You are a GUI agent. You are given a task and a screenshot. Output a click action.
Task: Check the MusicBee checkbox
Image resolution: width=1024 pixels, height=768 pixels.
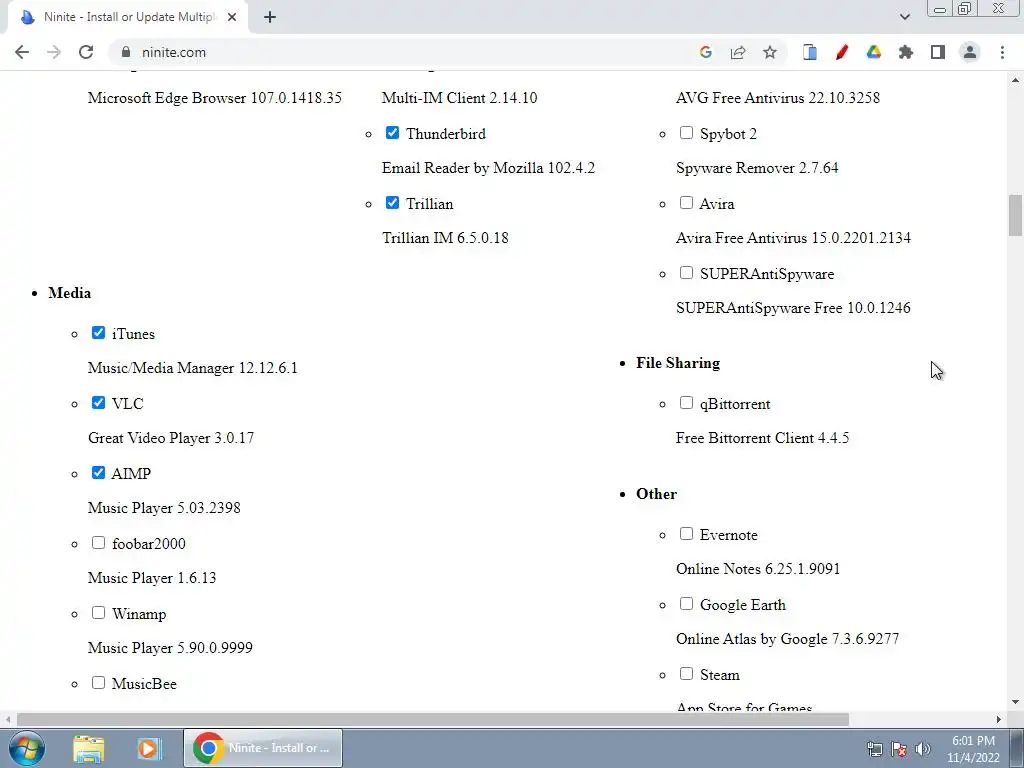click(99, 682)
